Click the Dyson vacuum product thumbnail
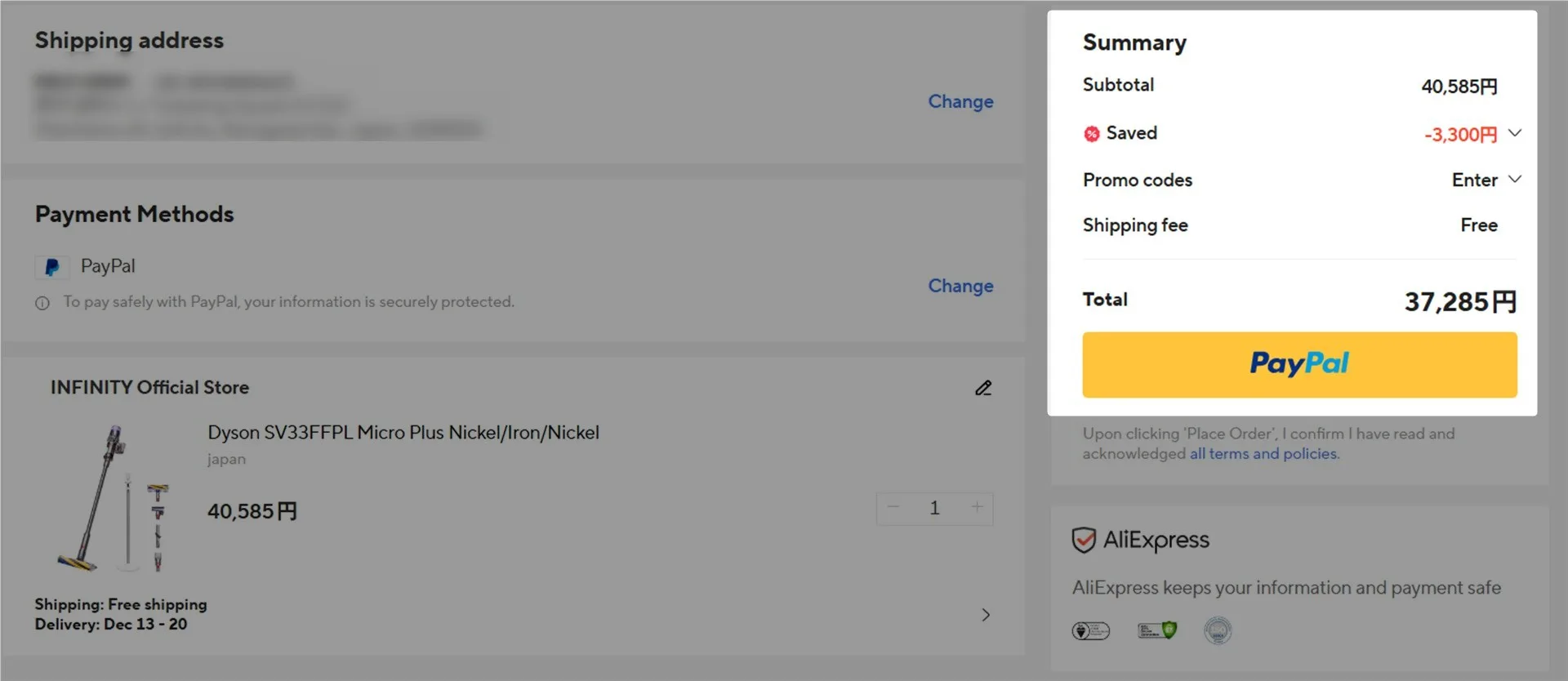This screenshot has width=1568, height=681. click(x=114, y=497)
